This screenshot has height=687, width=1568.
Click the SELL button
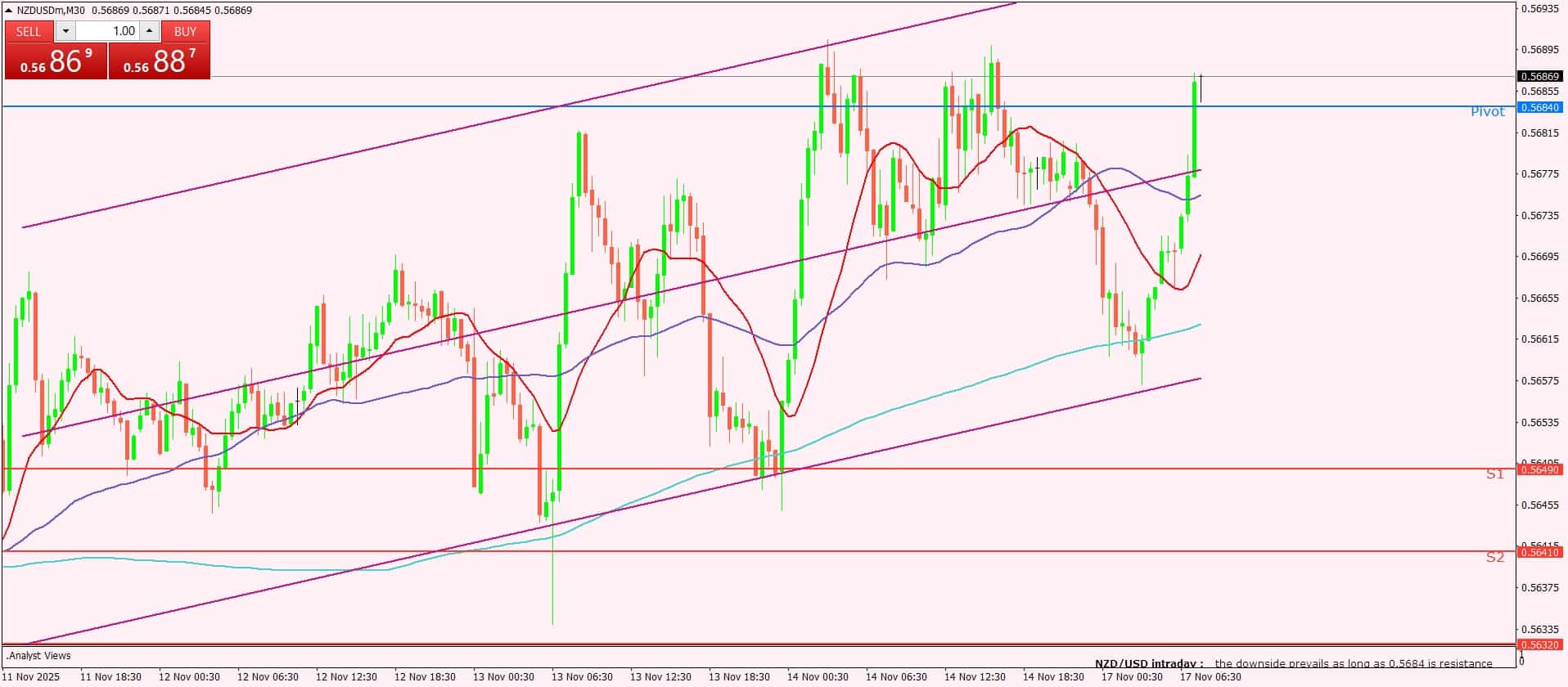pos(29,31)
